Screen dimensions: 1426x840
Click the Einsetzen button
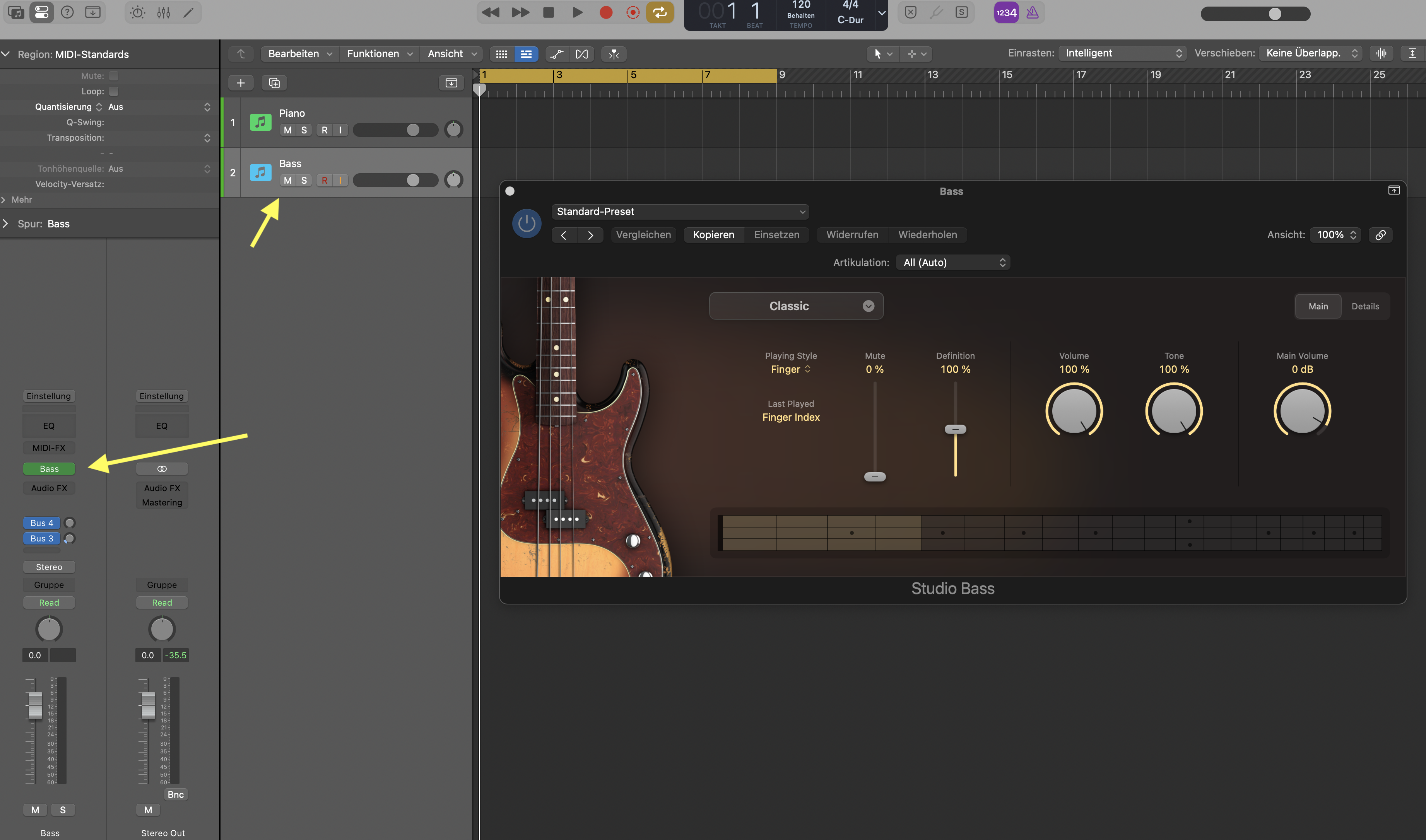pos(777,235)
